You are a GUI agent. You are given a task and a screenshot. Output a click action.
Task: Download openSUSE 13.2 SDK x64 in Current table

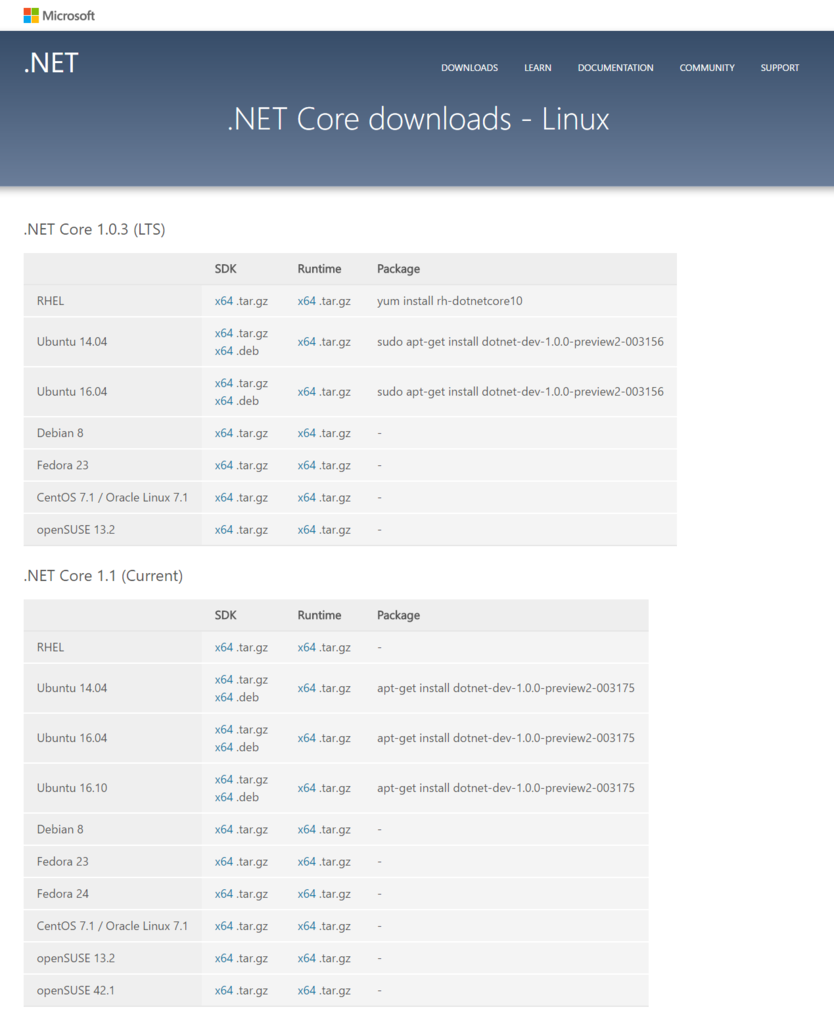[224, 958]
